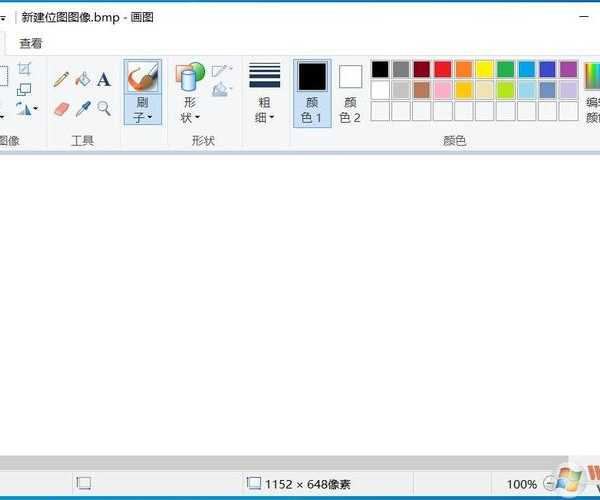
Task: Click the zoom out minus button
Action: pyautogui.click(x=549, y=484)
